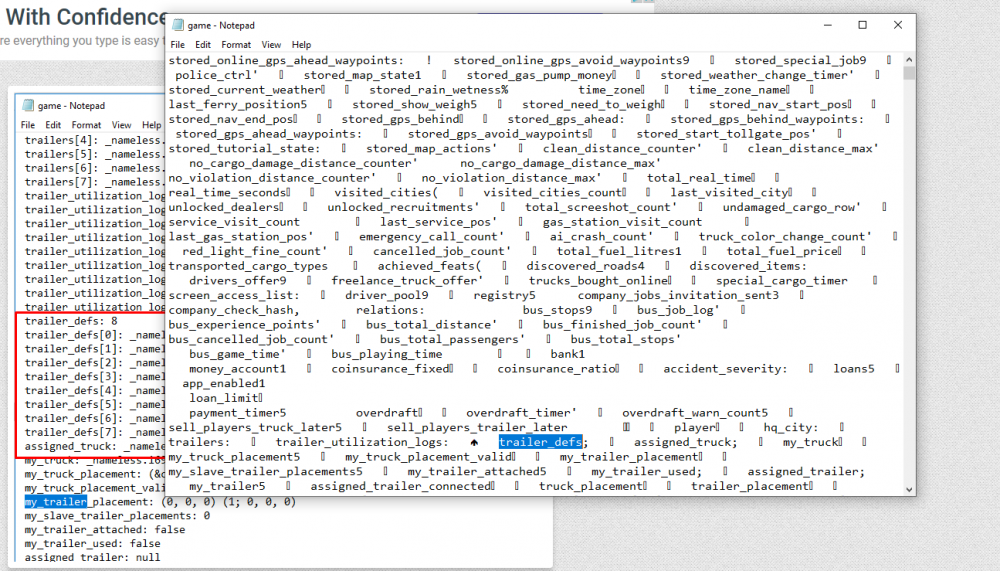Click the Notepad icon in the front window title bar
The height and width of the screenshot is (571, 1000).
[177, 24]
